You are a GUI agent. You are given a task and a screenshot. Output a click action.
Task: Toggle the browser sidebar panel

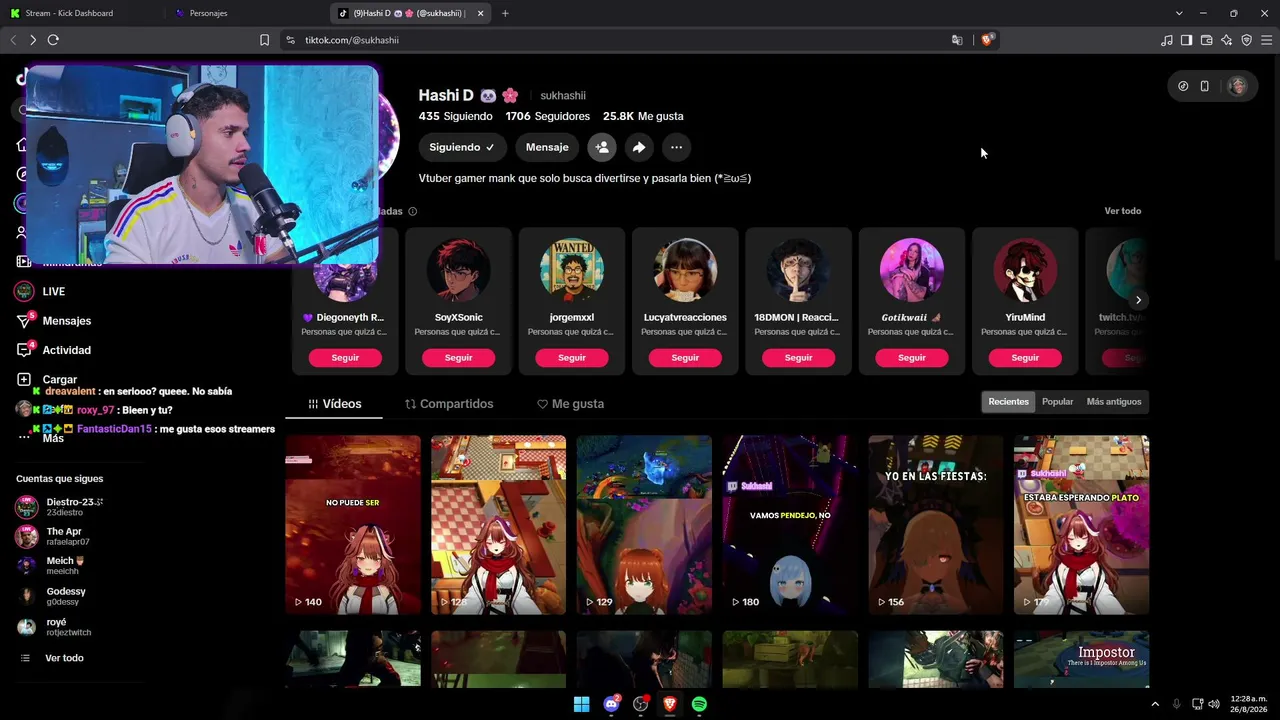click(1186, 40)
